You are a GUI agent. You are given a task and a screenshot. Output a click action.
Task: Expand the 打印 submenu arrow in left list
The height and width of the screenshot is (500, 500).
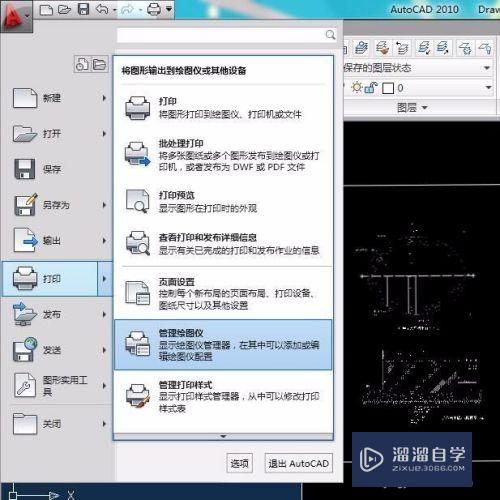[105, 279]
